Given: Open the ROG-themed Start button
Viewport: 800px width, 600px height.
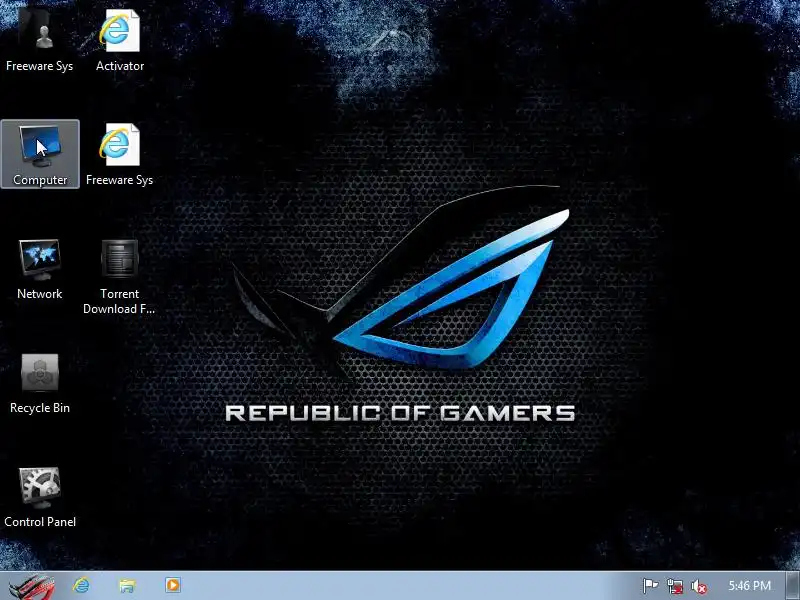Looking at the screenshot, I should pyautogui.click(x=32, y=586).
